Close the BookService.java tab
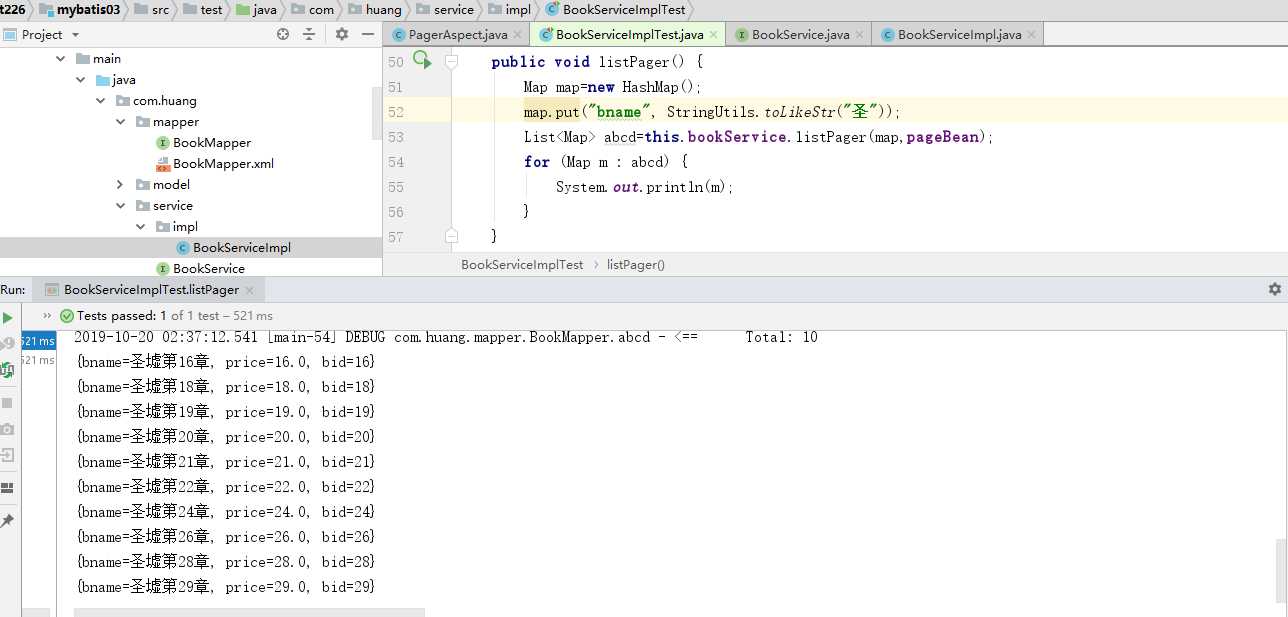Viewport: 1288px width, 617px height. click(860, 35)
